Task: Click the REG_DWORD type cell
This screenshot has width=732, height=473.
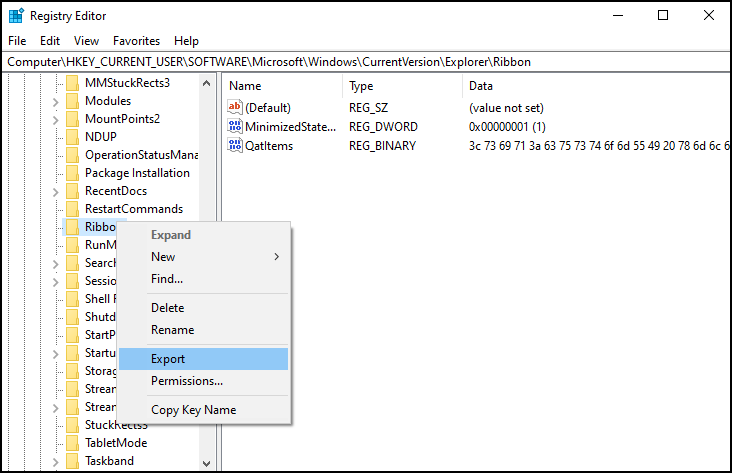Action: [383, 127]
